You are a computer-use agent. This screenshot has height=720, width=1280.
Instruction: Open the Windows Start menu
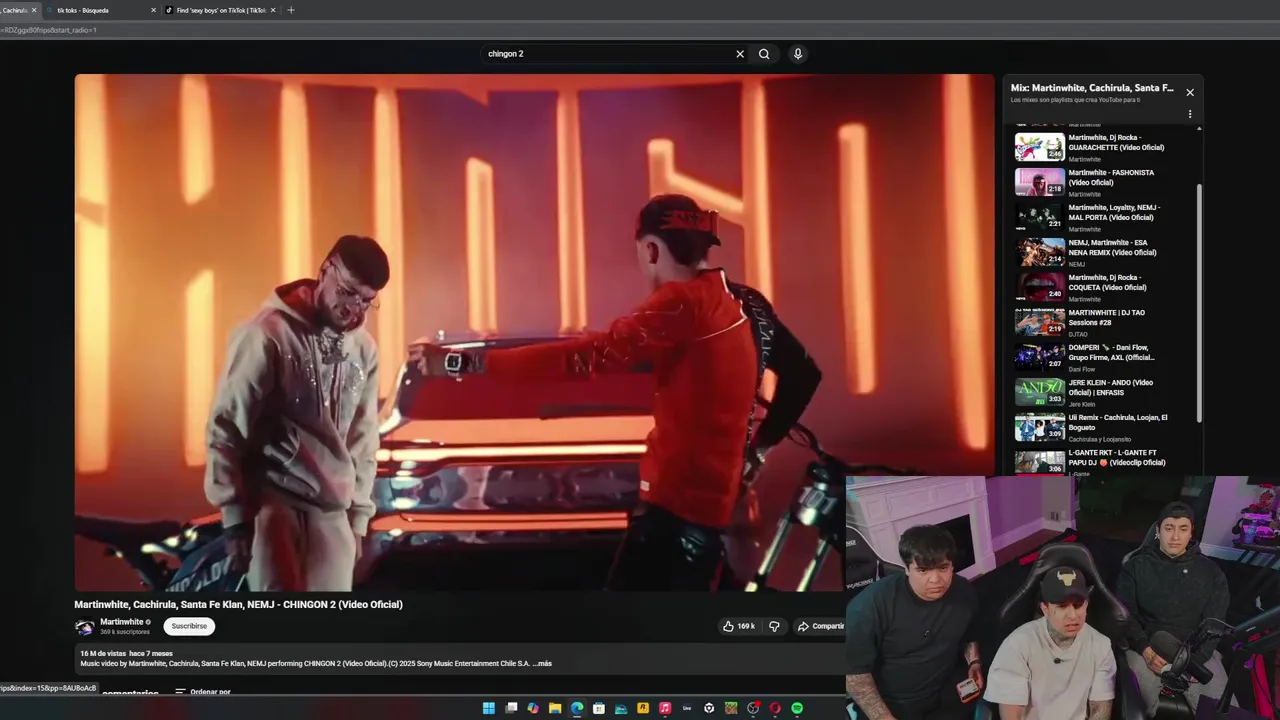click(489, 708)
